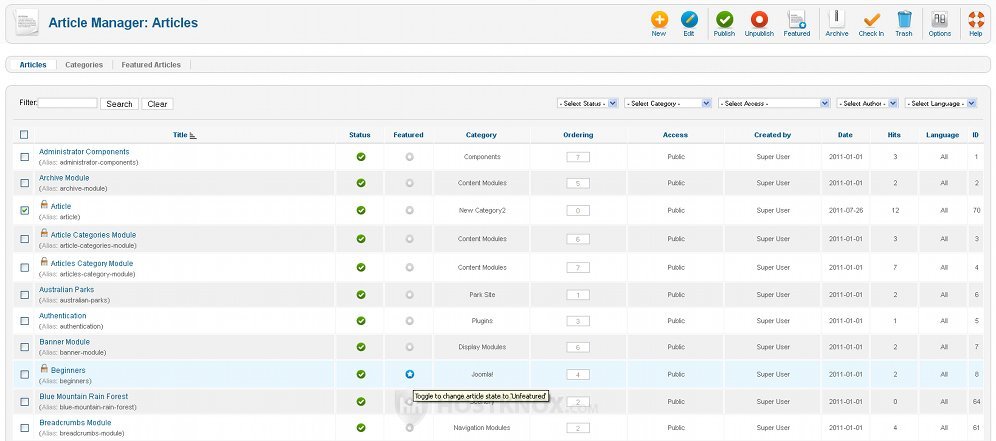Sort by the Ordering column header
Viewport: 996px width, 441px height.
(578, 135)
